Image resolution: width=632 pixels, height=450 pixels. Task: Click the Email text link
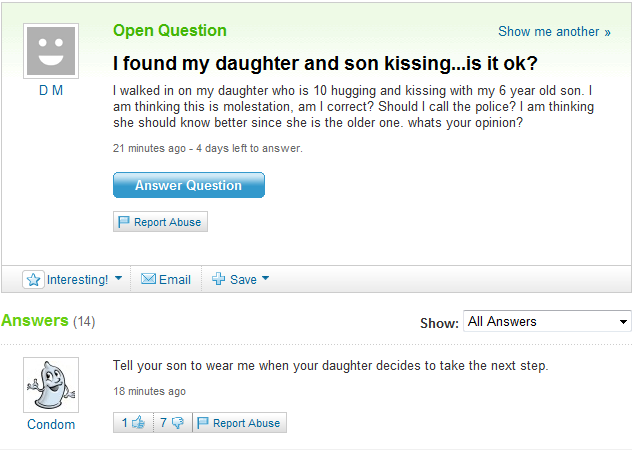[x=175, y=280]
